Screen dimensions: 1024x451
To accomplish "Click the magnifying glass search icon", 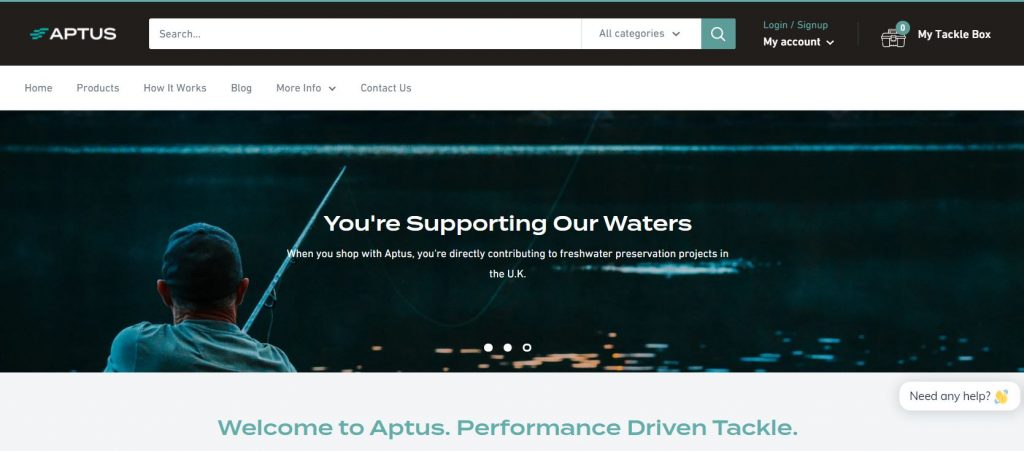I will click(718, 34).
